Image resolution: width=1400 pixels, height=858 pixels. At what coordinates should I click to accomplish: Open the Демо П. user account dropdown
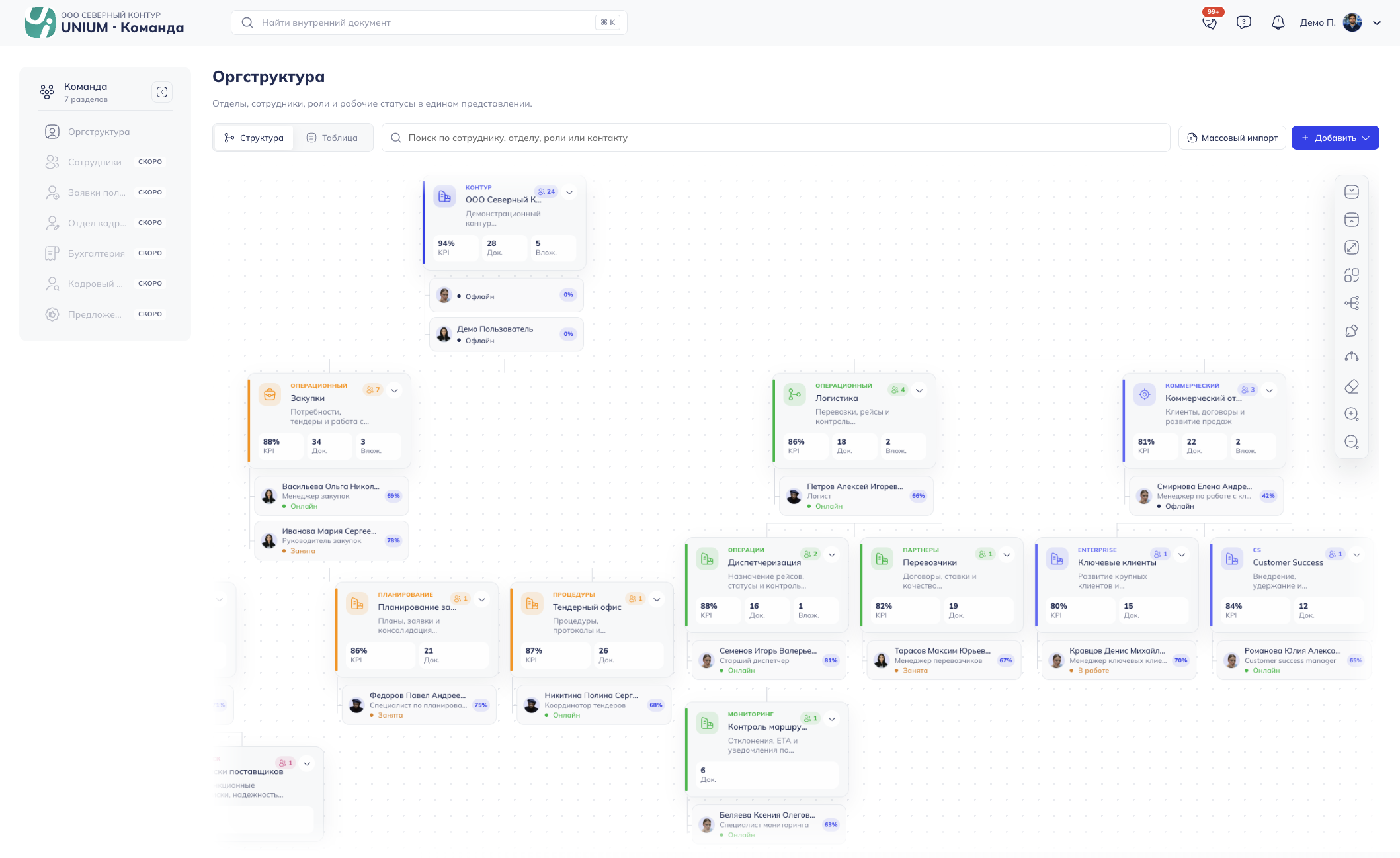(1340, 22)
